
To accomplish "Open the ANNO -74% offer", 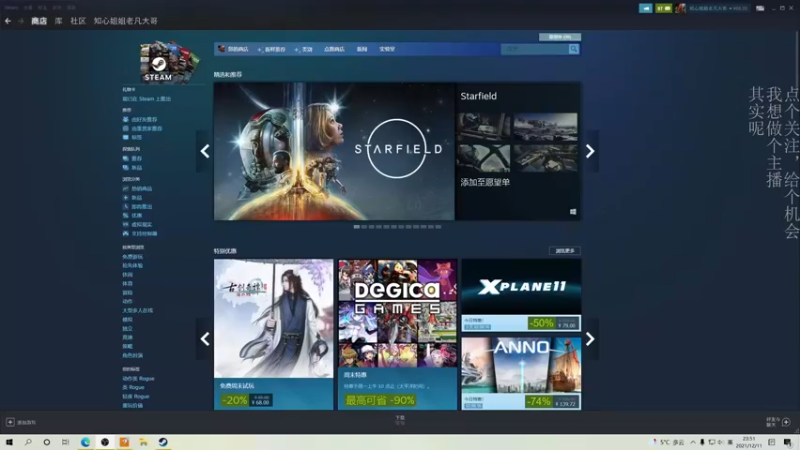I will point(521,373).
